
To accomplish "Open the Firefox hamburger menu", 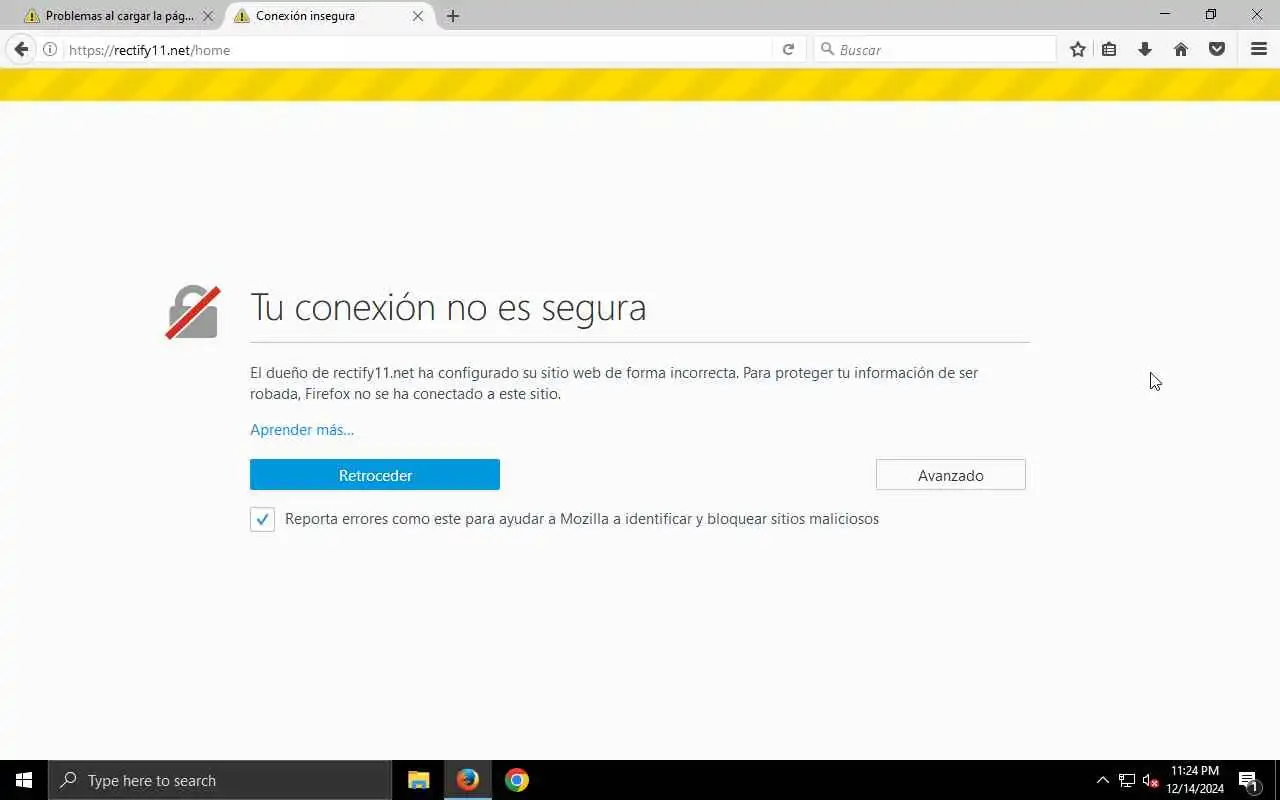I will (x=1259, y=49).
